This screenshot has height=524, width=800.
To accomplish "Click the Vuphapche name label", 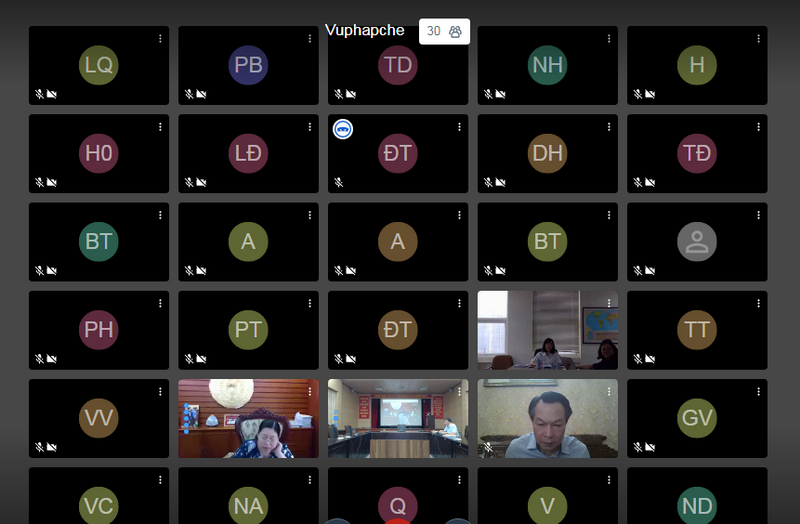I will click(365, 30).
